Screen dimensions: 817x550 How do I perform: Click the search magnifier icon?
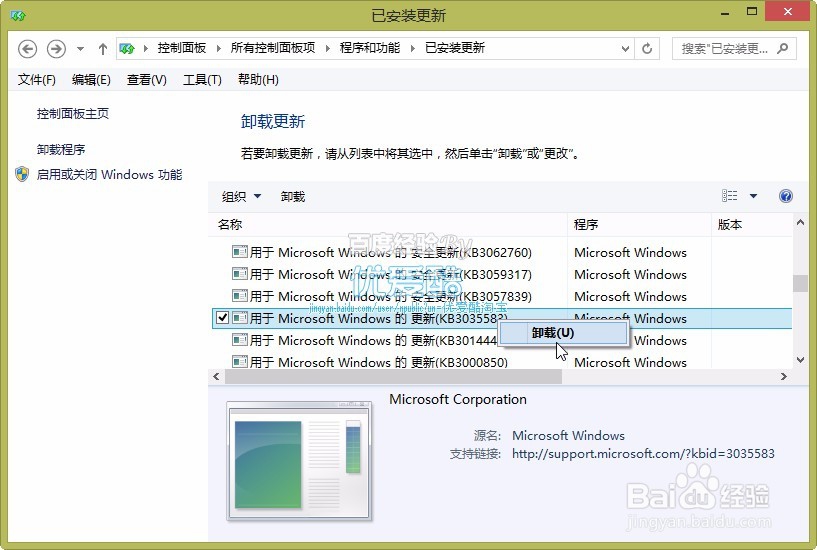tap(783, 48)
